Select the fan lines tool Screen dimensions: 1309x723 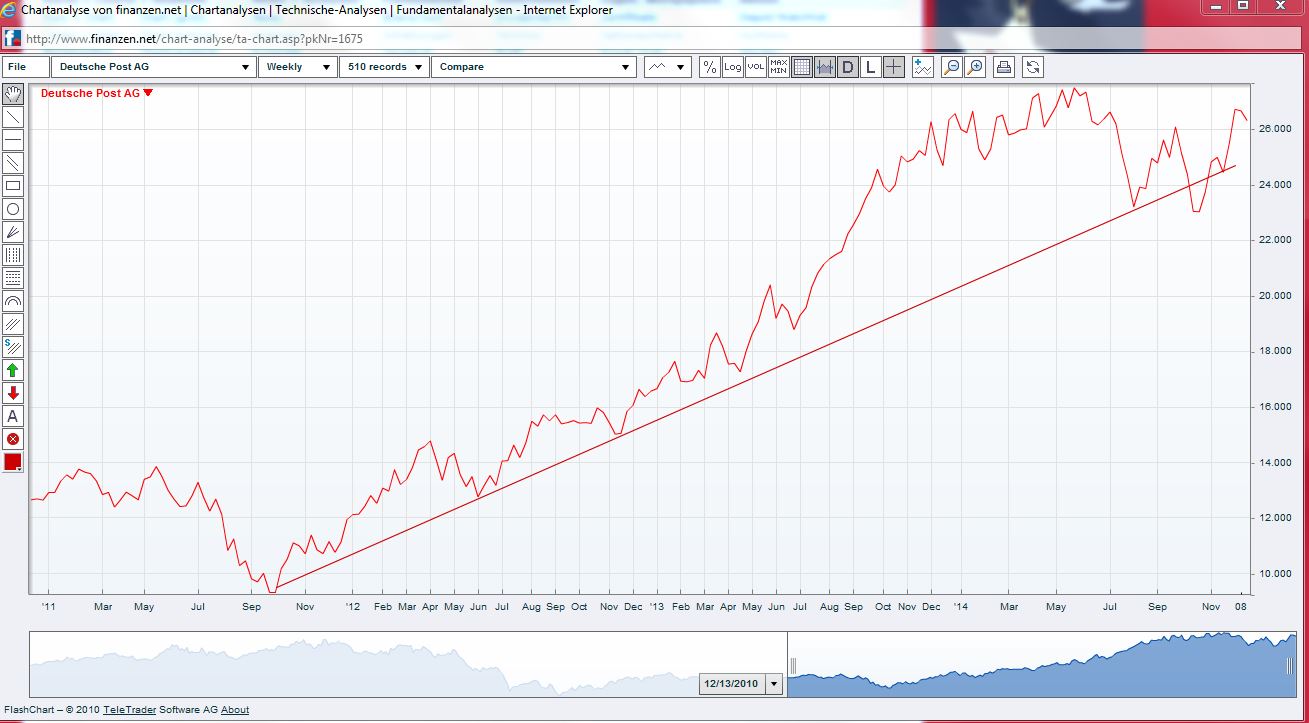13,232
